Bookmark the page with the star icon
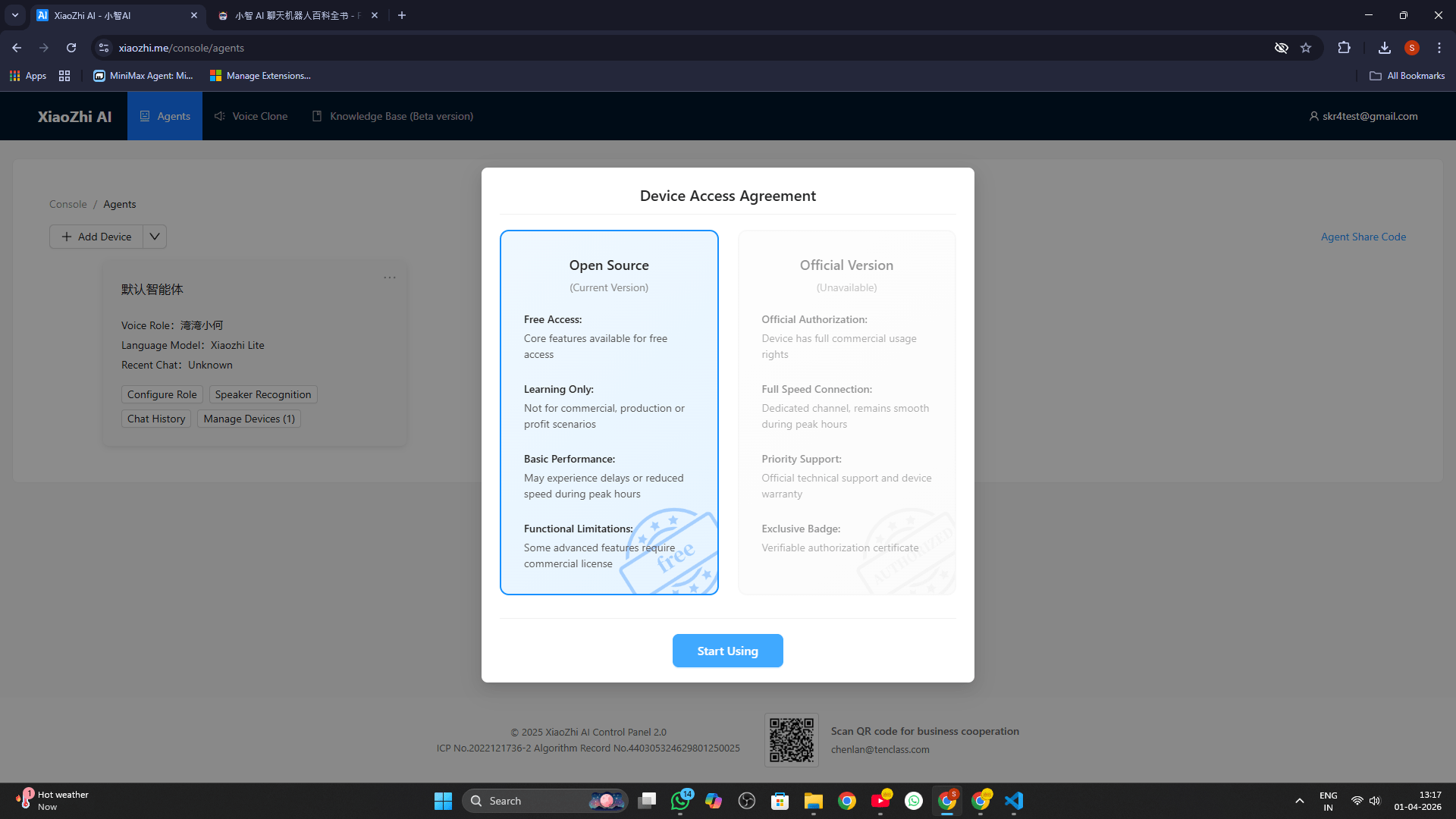1456x819 pixels. (x=1306, y=48)
